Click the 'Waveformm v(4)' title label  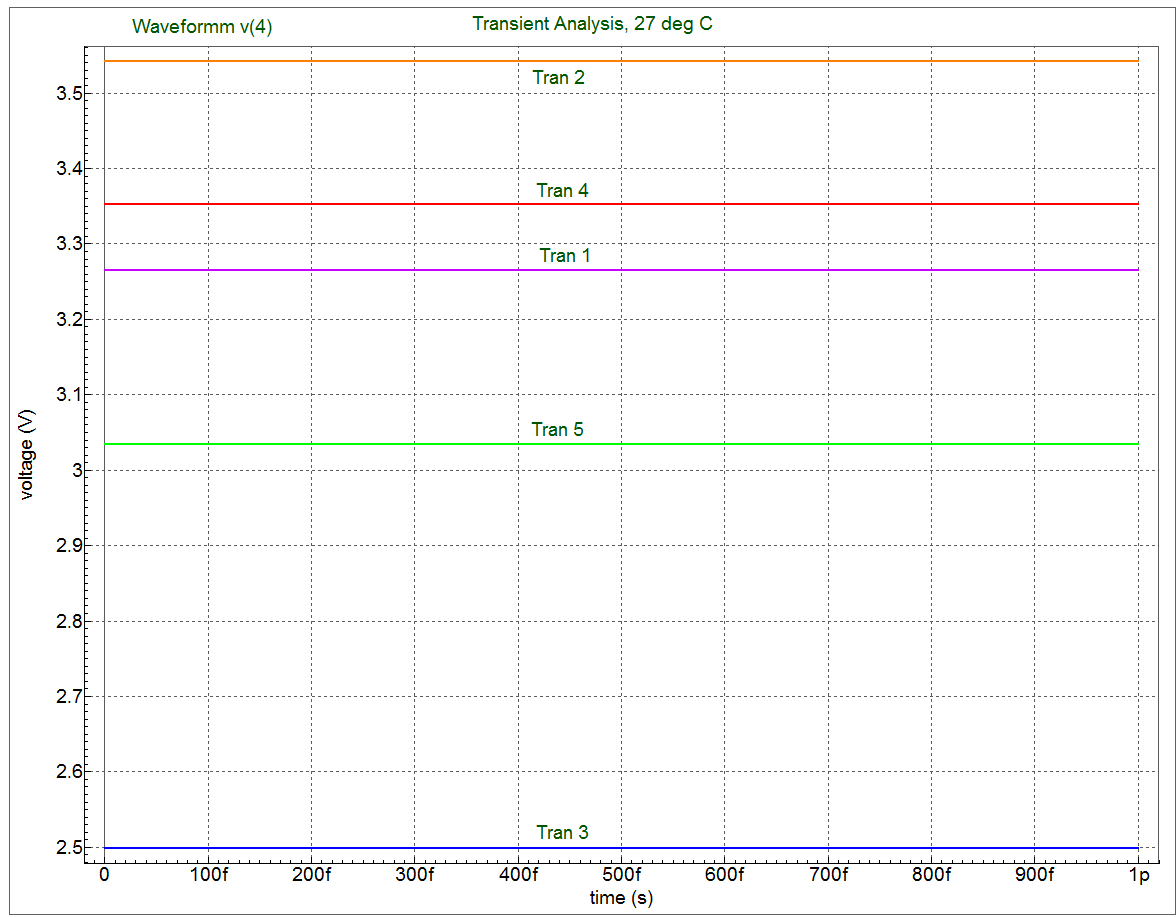[x=202, y=26]
